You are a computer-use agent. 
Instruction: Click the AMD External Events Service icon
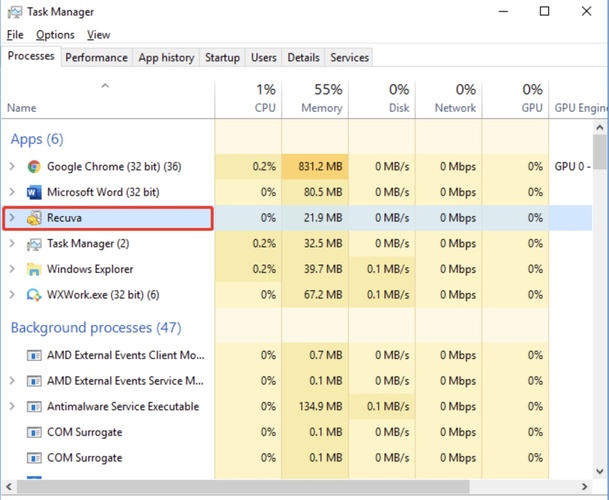tap(34, 381)
